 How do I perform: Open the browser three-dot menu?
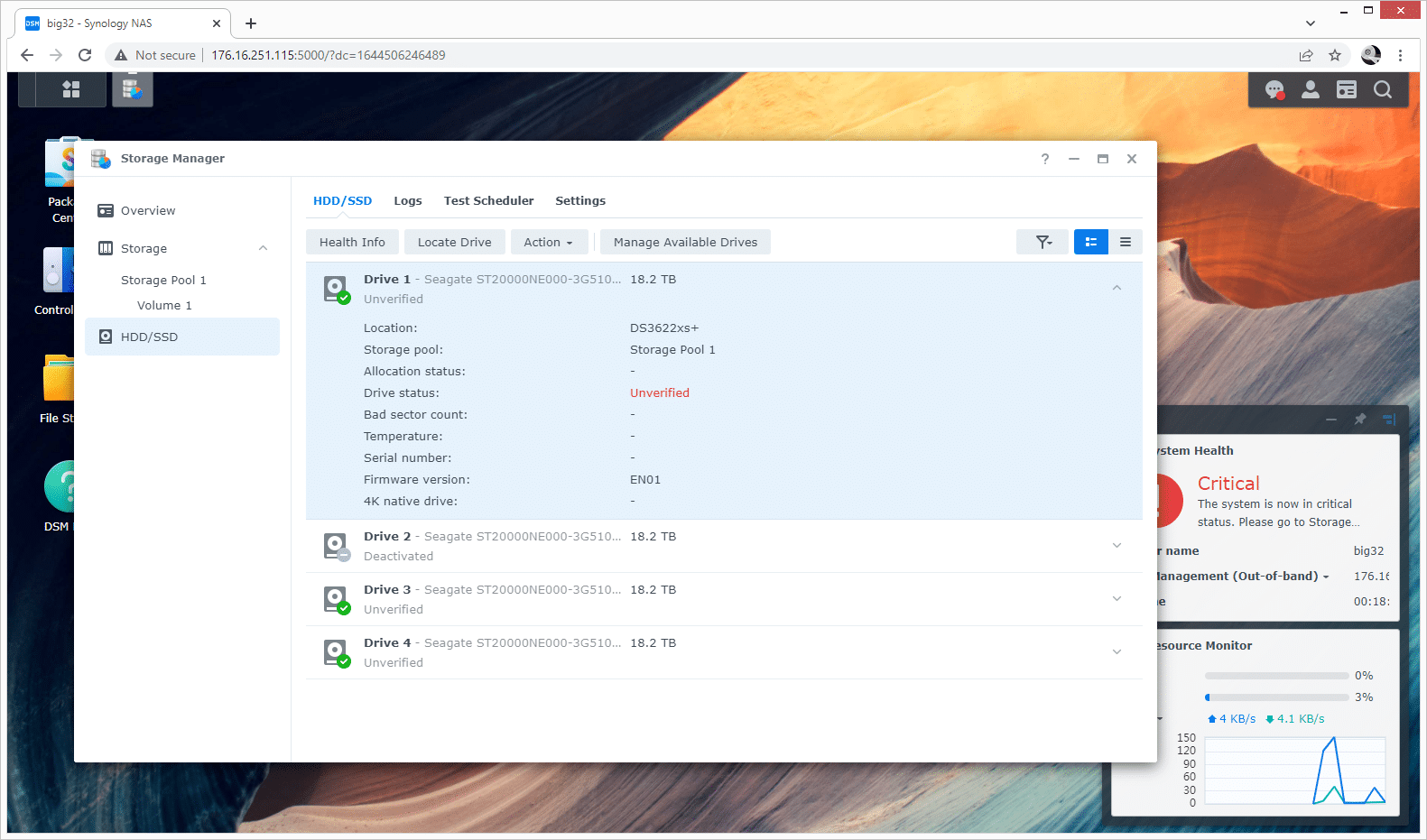click(x=1400, y=55)
